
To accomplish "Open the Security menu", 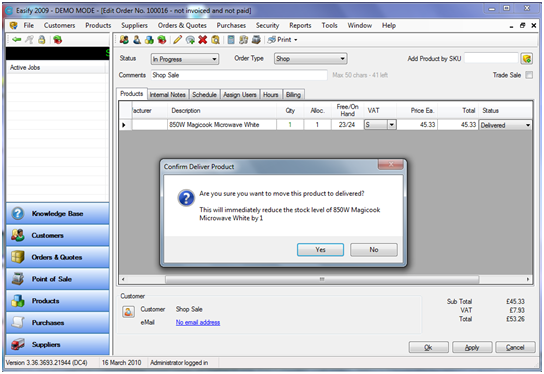I will coord(267,25).
